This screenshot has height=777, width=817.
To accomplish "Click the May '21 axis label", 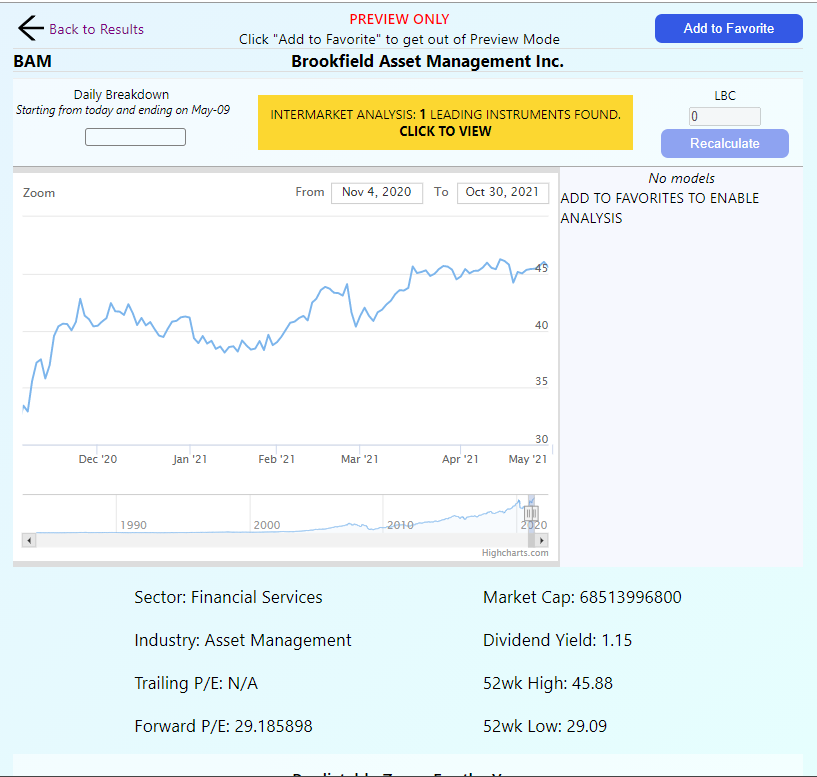I will coord(527,459).
